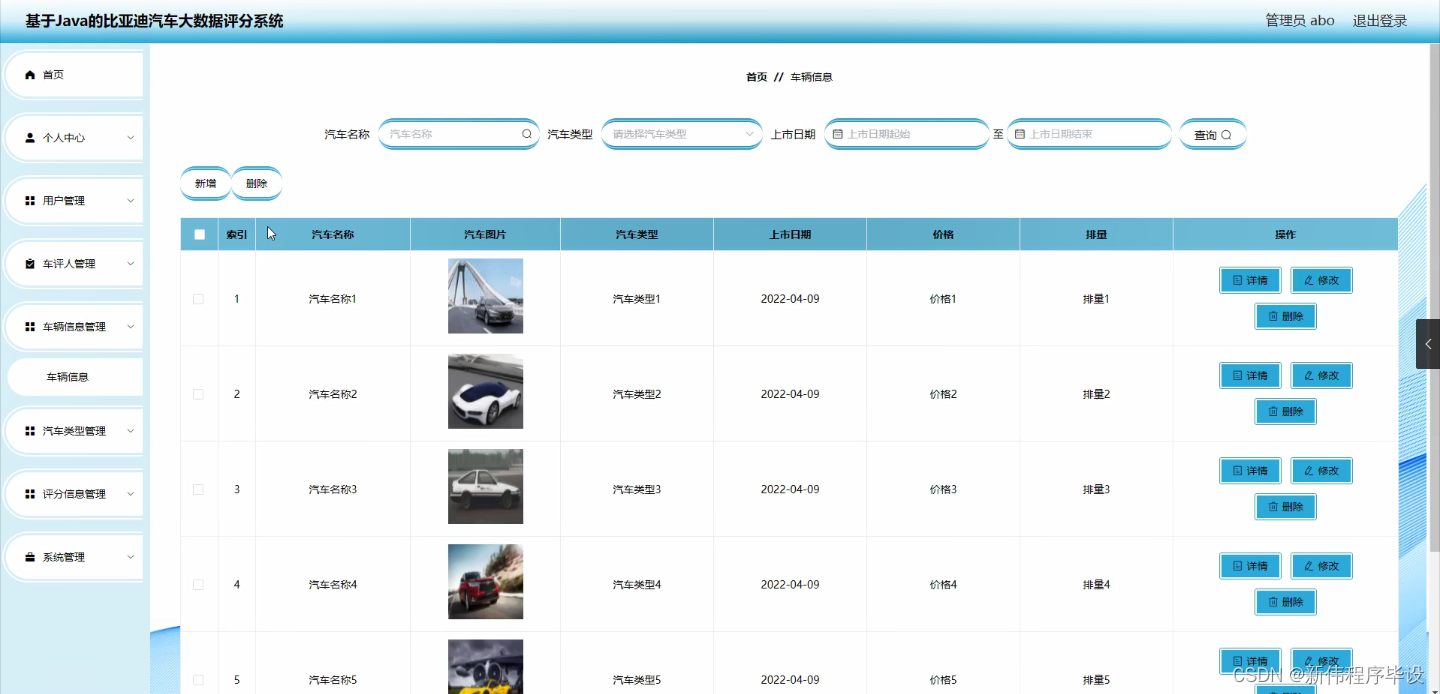Click the 上市日期 column header
This screenshot has height=694, width=1440.
click(790, 235)
